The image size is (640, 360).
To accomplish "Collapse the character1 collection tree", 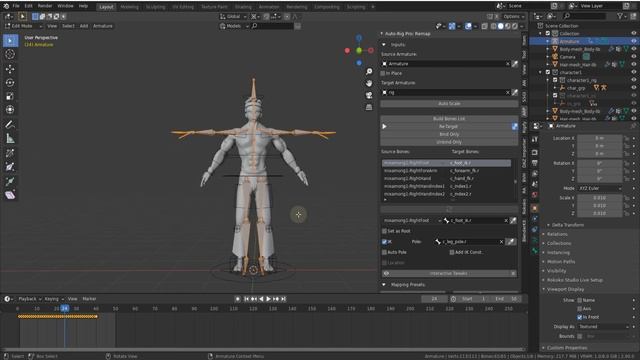I will coord(540,72).
